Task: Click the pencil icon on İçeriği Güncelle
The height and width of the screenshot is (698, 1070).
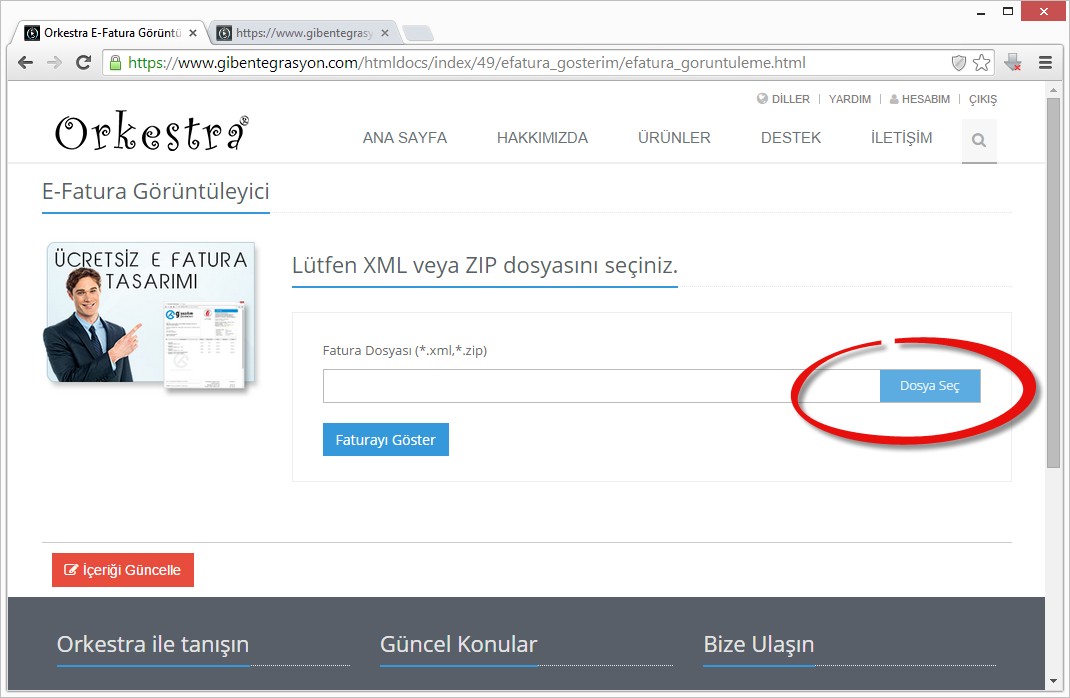Action: [x=70, y=569]
